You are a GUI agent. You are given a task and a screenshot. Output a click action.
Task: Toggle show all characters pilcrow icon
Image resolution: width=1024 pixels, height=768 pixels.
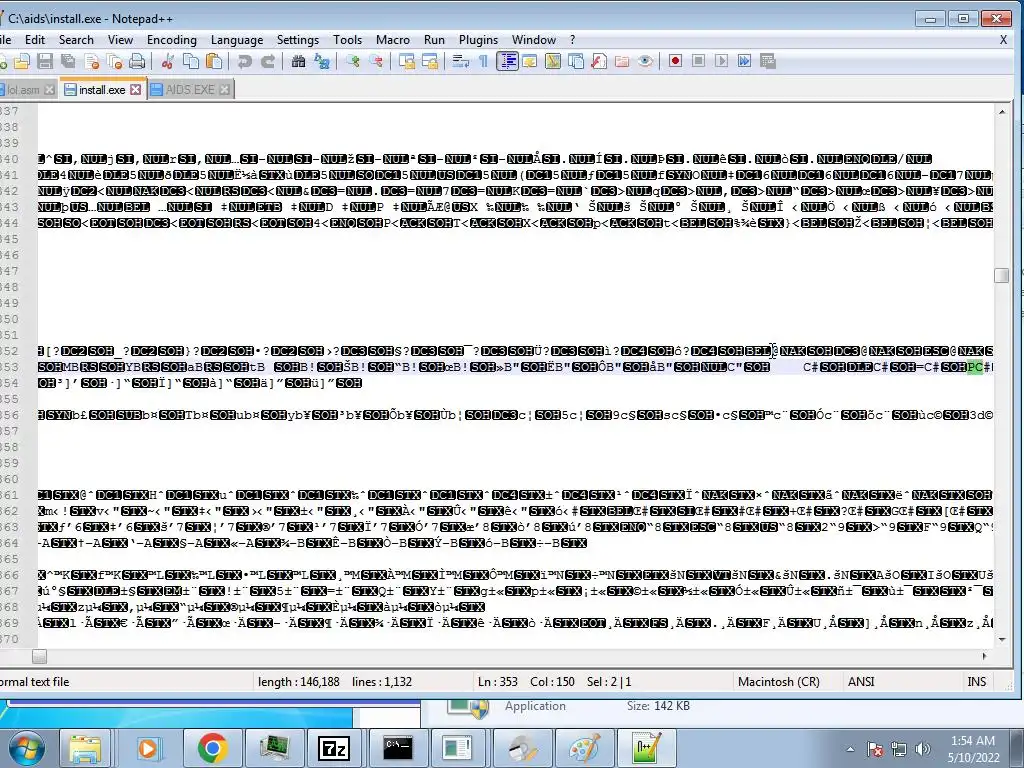pos(483,61)
